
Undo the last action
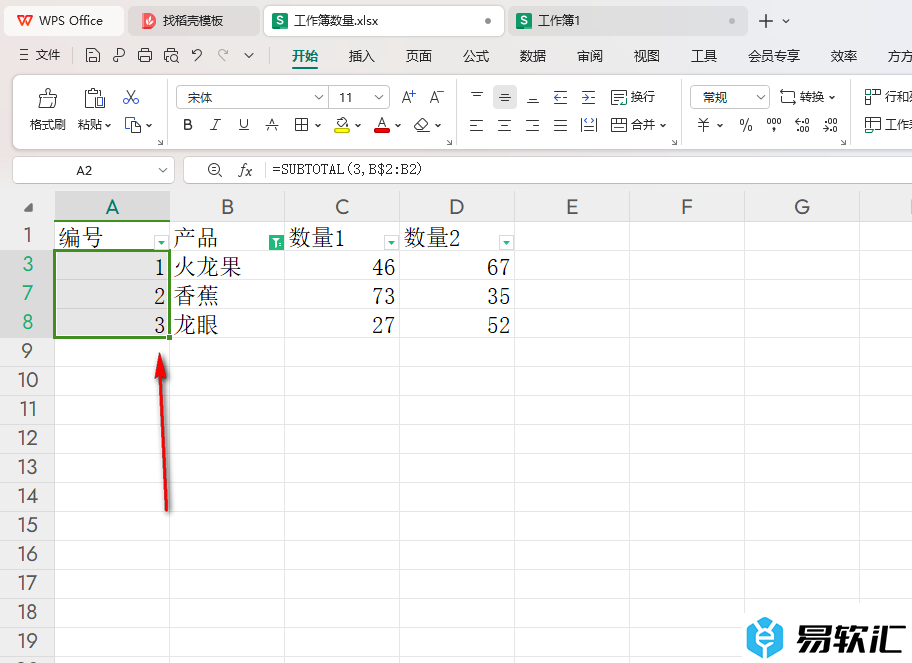tap(197, 55)
